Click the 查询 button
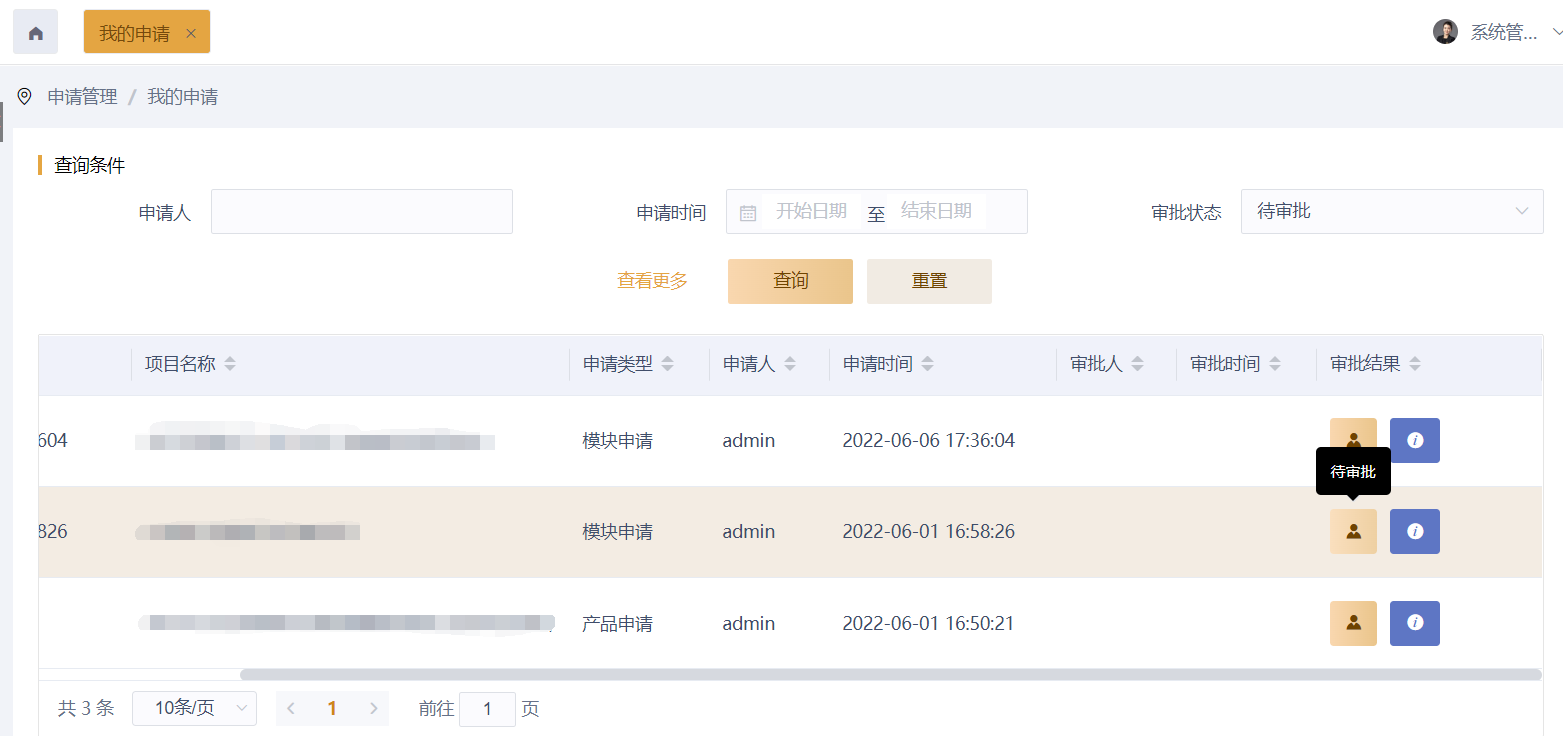The height and width of the screenshot is (736, 1563). pyautogui.click(x=790, y=281)
